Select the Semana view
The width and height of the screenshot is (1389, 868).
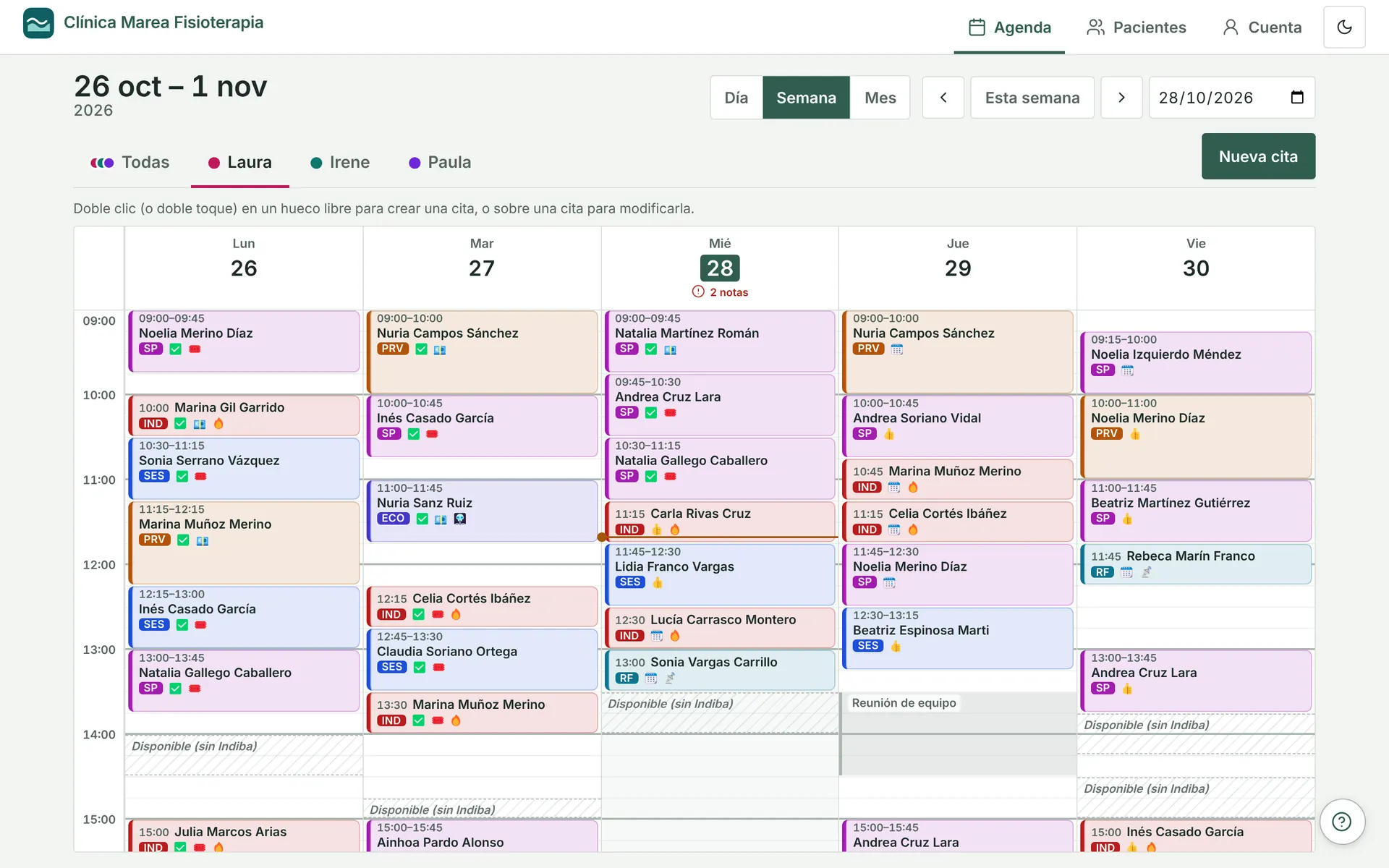point(806,98)
